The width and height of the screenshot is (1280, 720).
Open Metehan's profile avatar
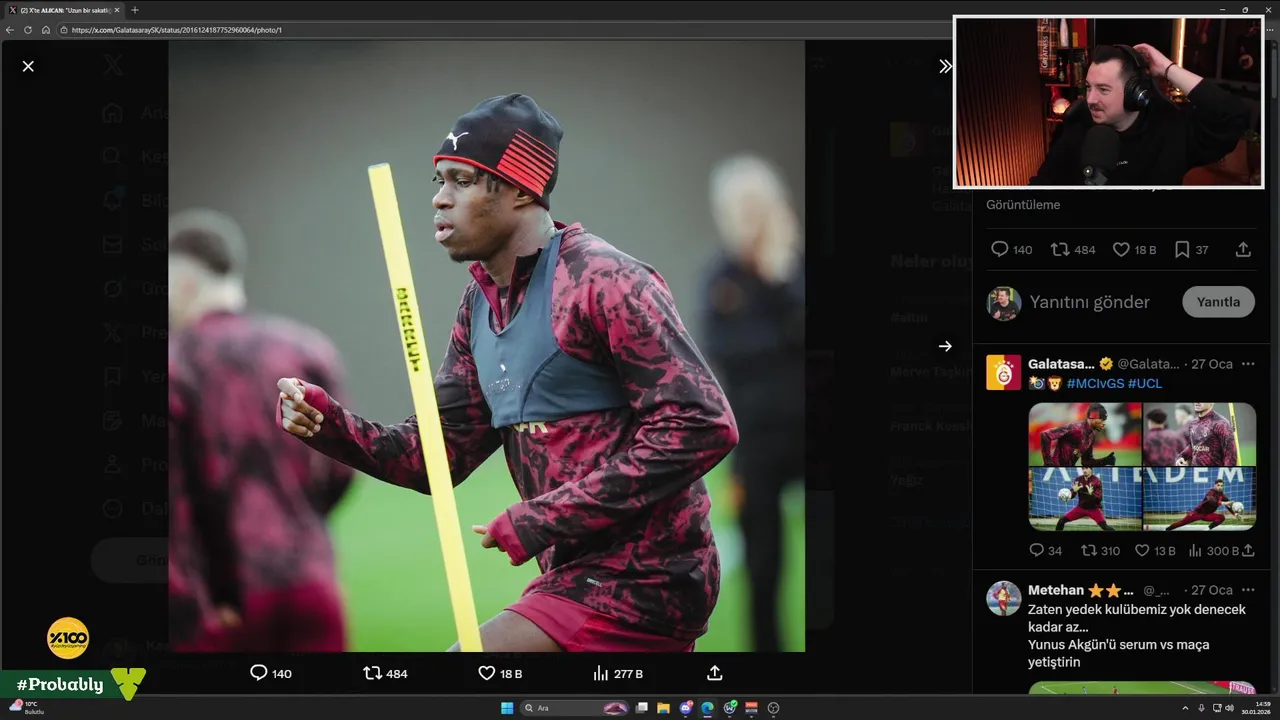click(x=1004, y=598)
